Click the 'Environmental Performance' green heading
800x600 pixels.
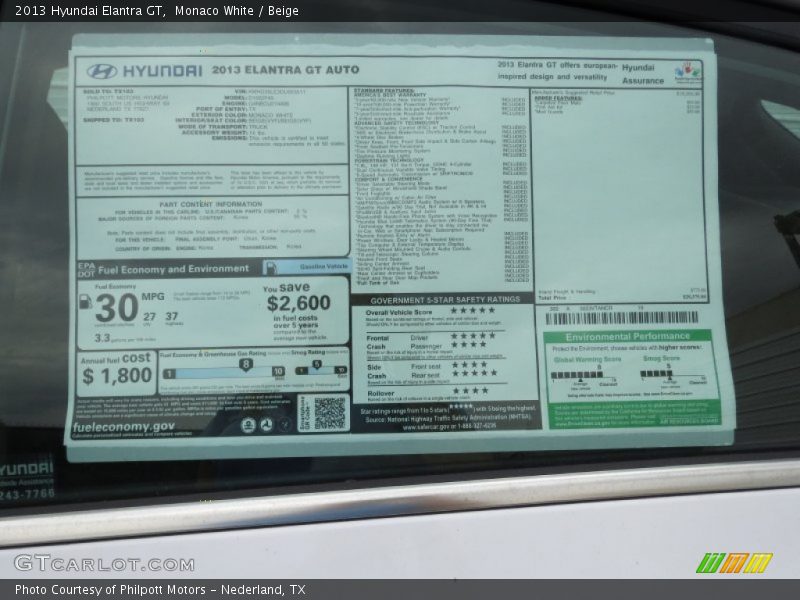pos(628,336)
